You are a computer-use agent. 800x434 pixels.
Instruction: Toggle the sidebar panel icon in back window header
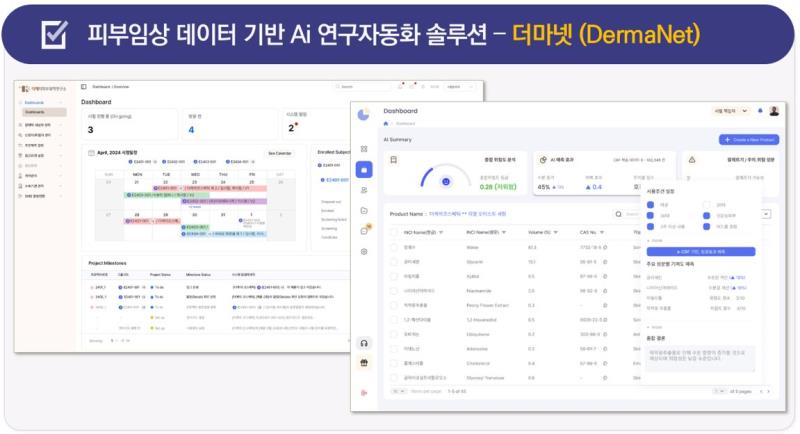point(84,87)
